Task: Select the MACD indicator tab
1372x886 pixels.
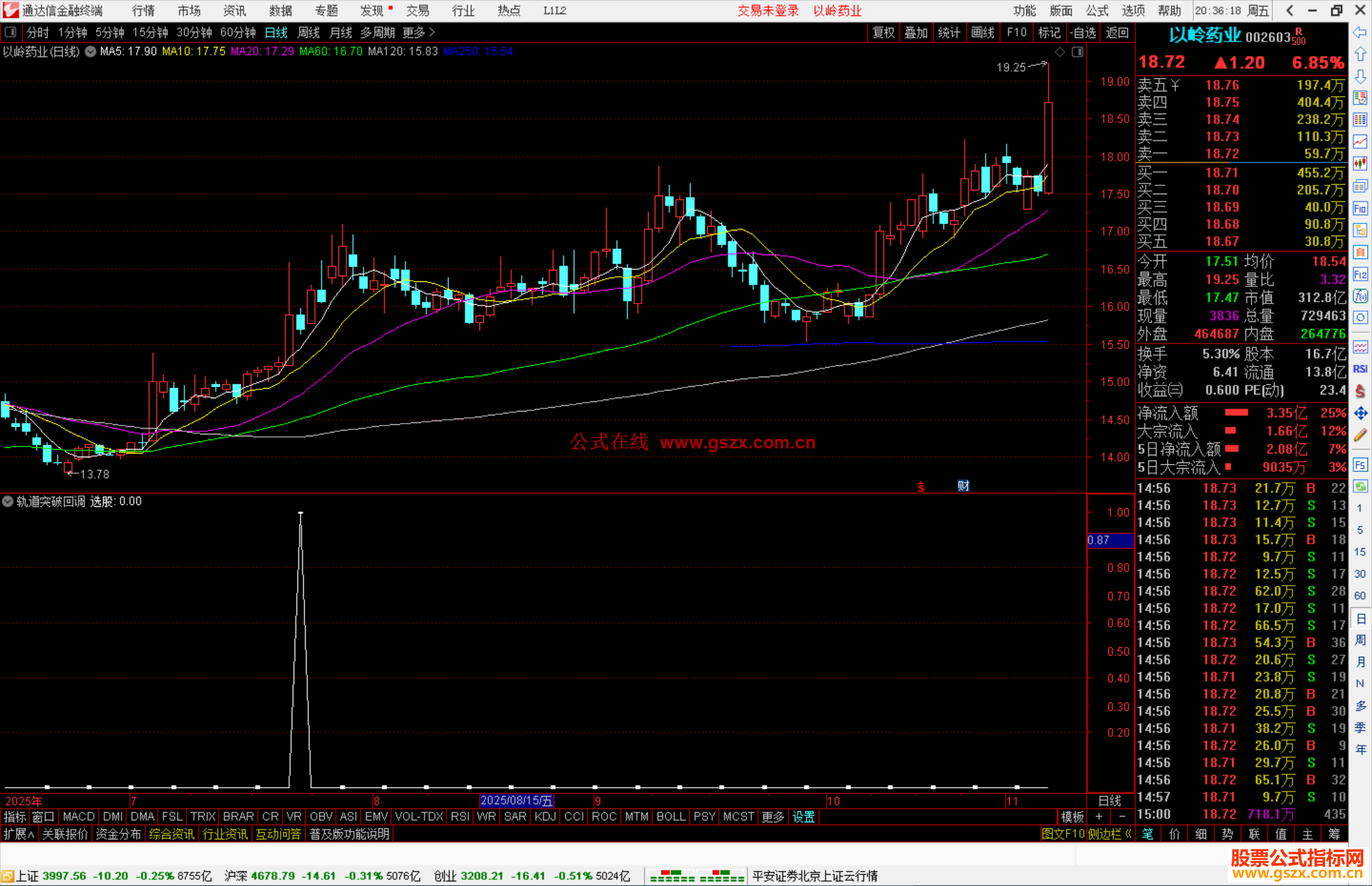Action: (79, 817)
